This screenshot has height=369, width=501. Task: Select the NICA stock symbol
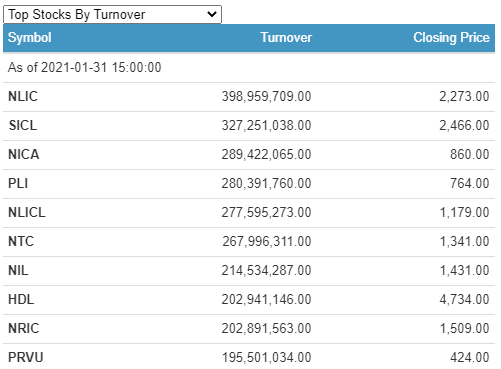[24, 154]
